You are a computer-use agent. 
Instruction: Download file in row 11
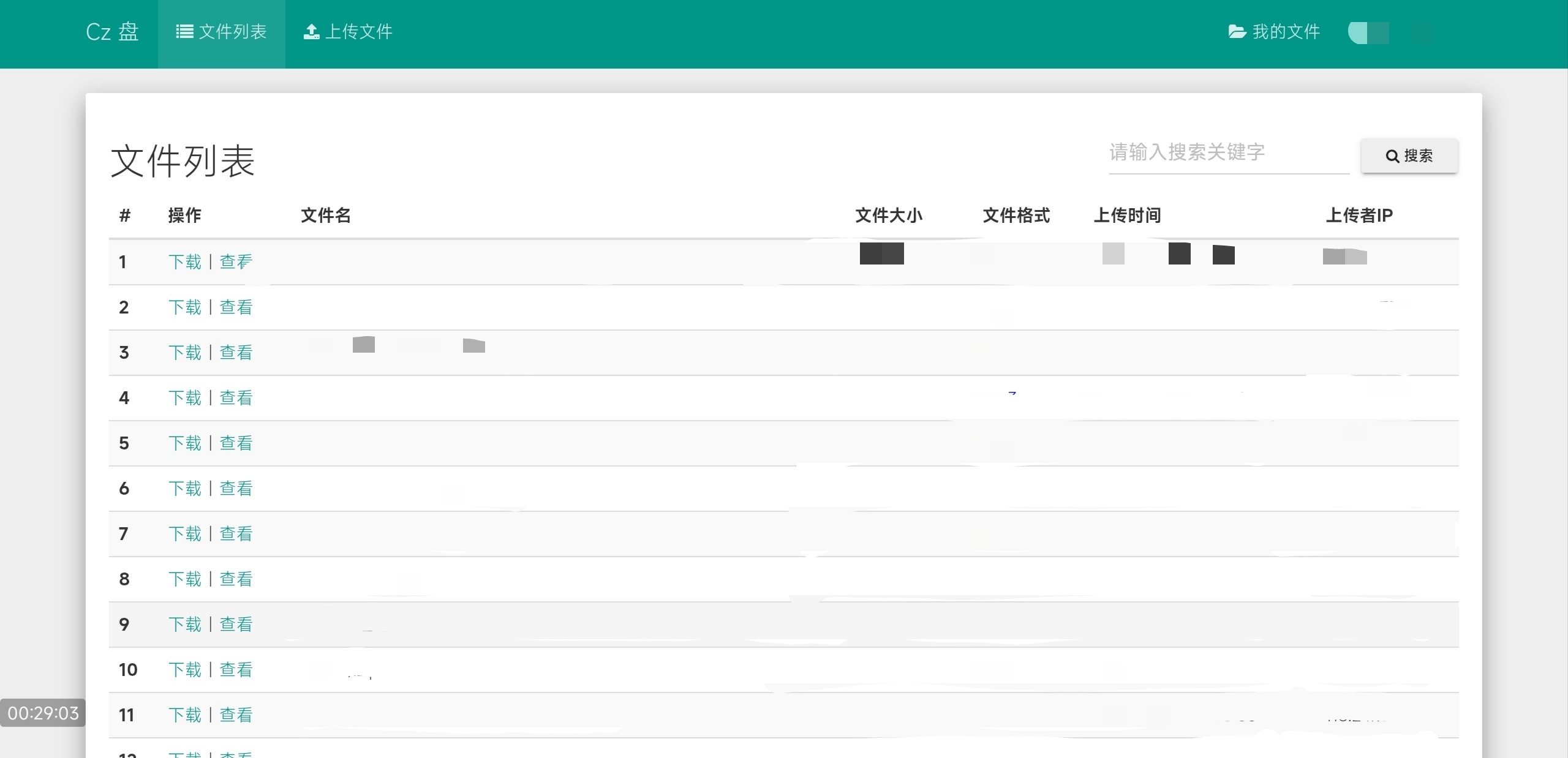click(185, 715)
